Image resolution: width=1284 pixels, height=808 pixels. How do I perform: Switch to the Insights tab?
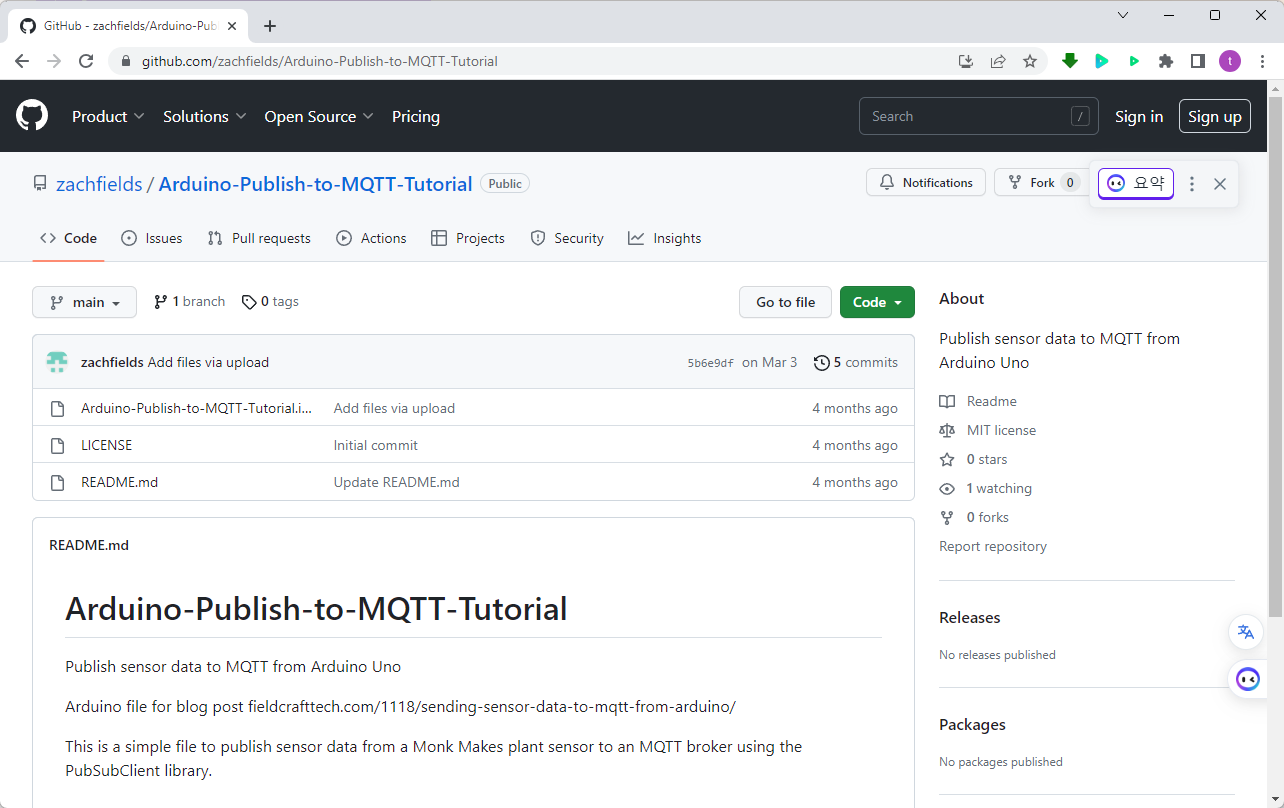click(665, 238)
